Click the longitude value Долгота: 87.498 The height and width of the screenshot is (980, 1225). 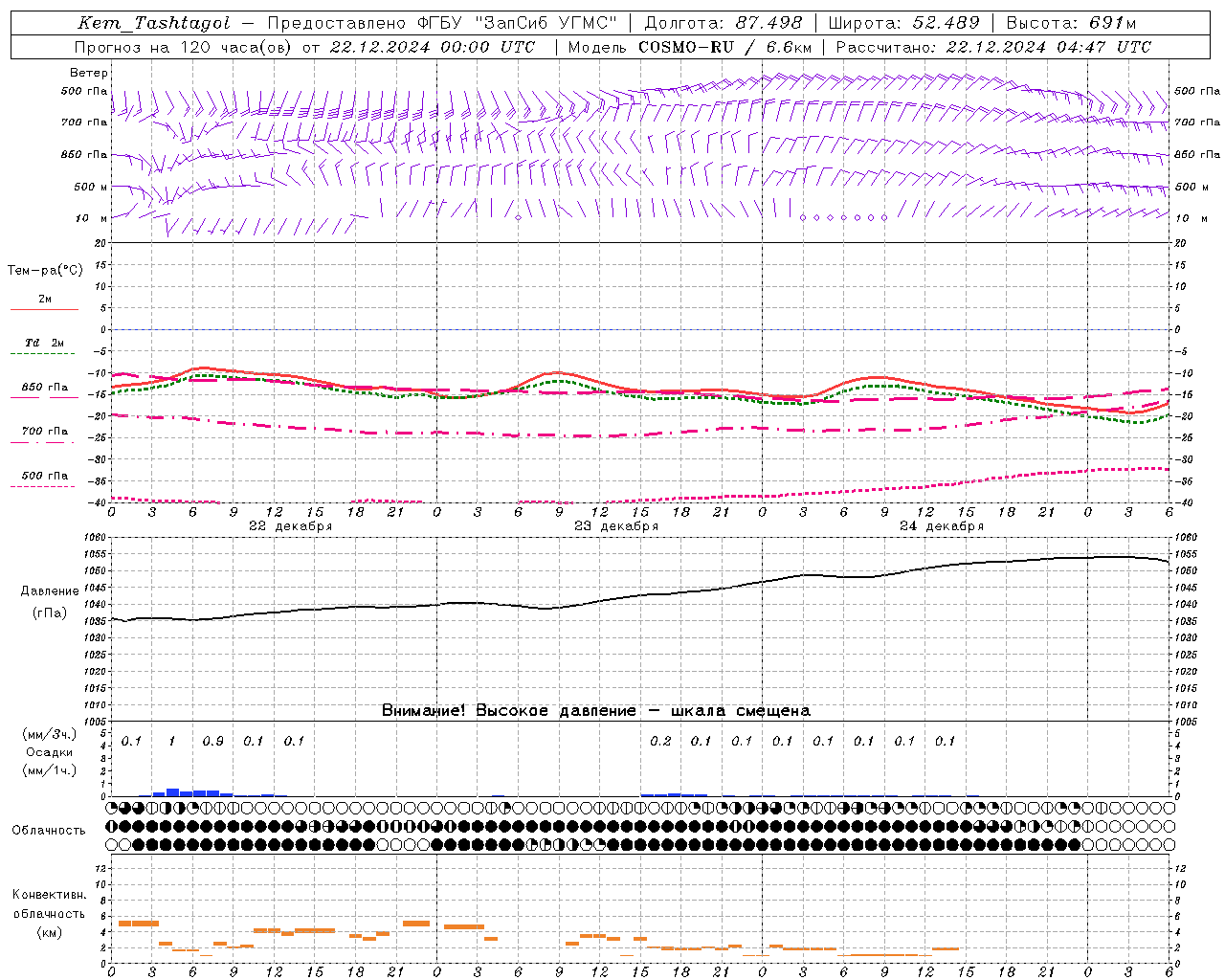click(x=724, y=23)
